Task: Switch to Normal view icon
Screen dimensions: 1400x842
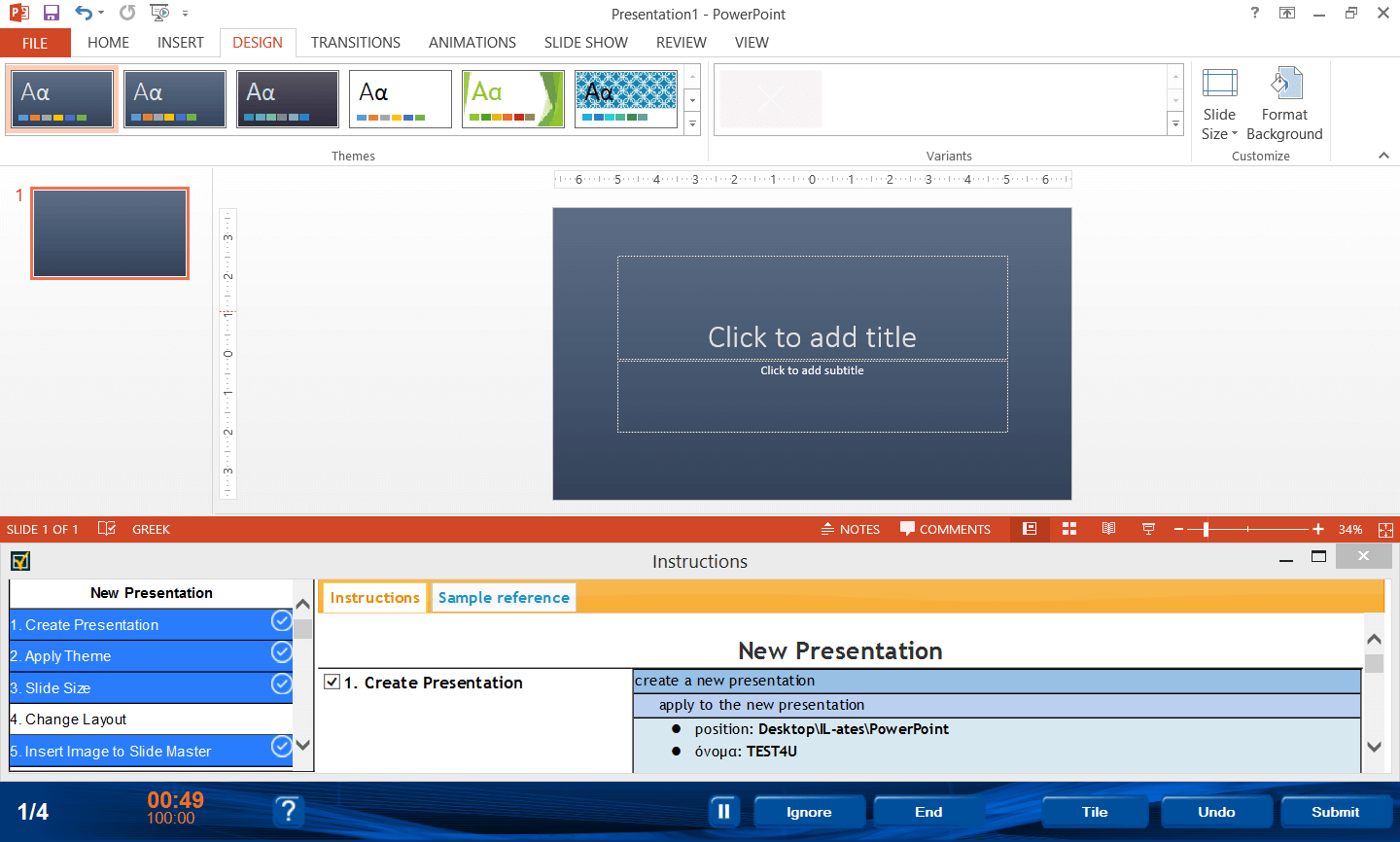Action: [1030, 529]
